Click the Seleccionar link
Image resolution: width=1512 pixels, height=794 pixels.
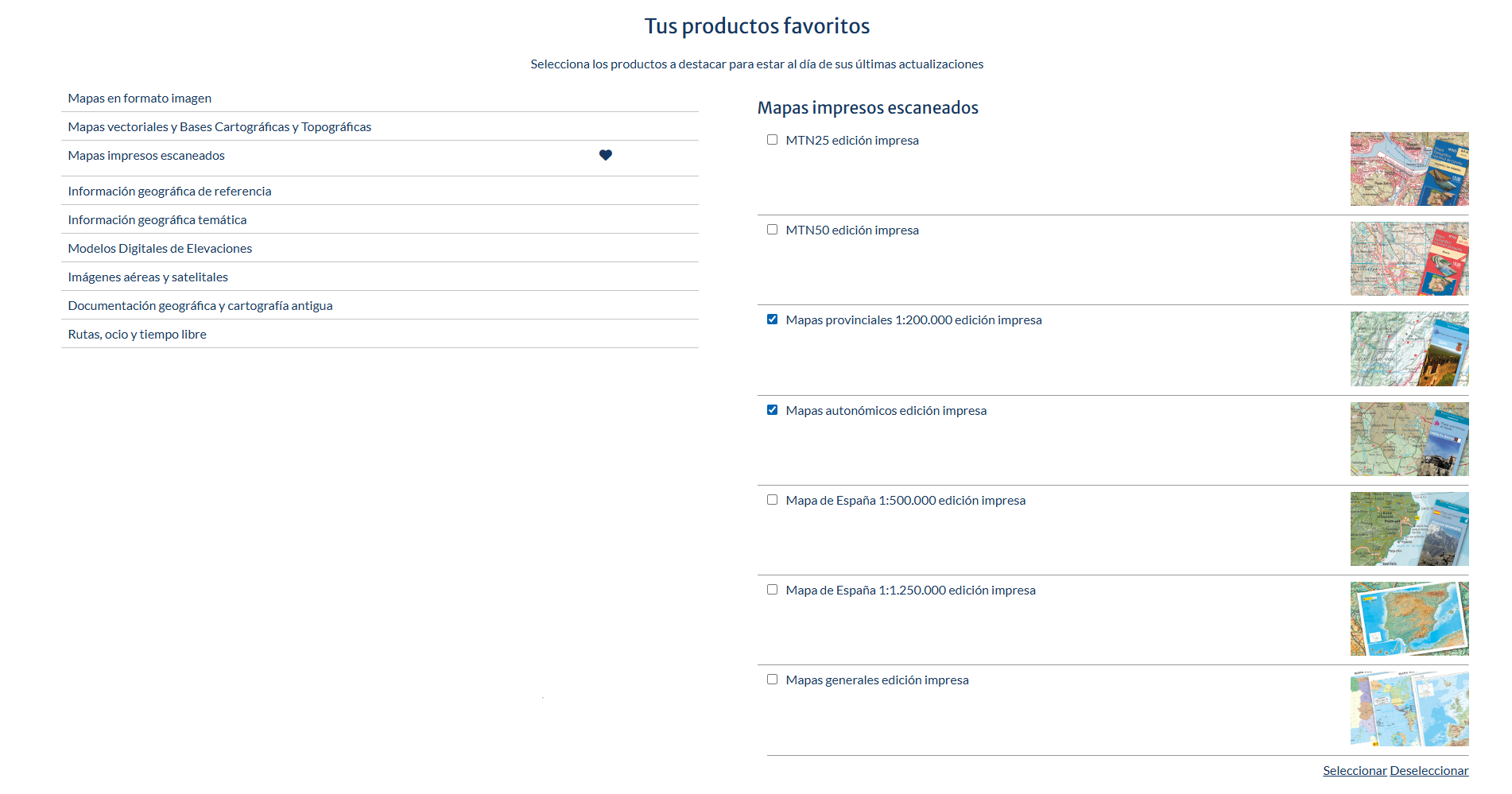1355,771
